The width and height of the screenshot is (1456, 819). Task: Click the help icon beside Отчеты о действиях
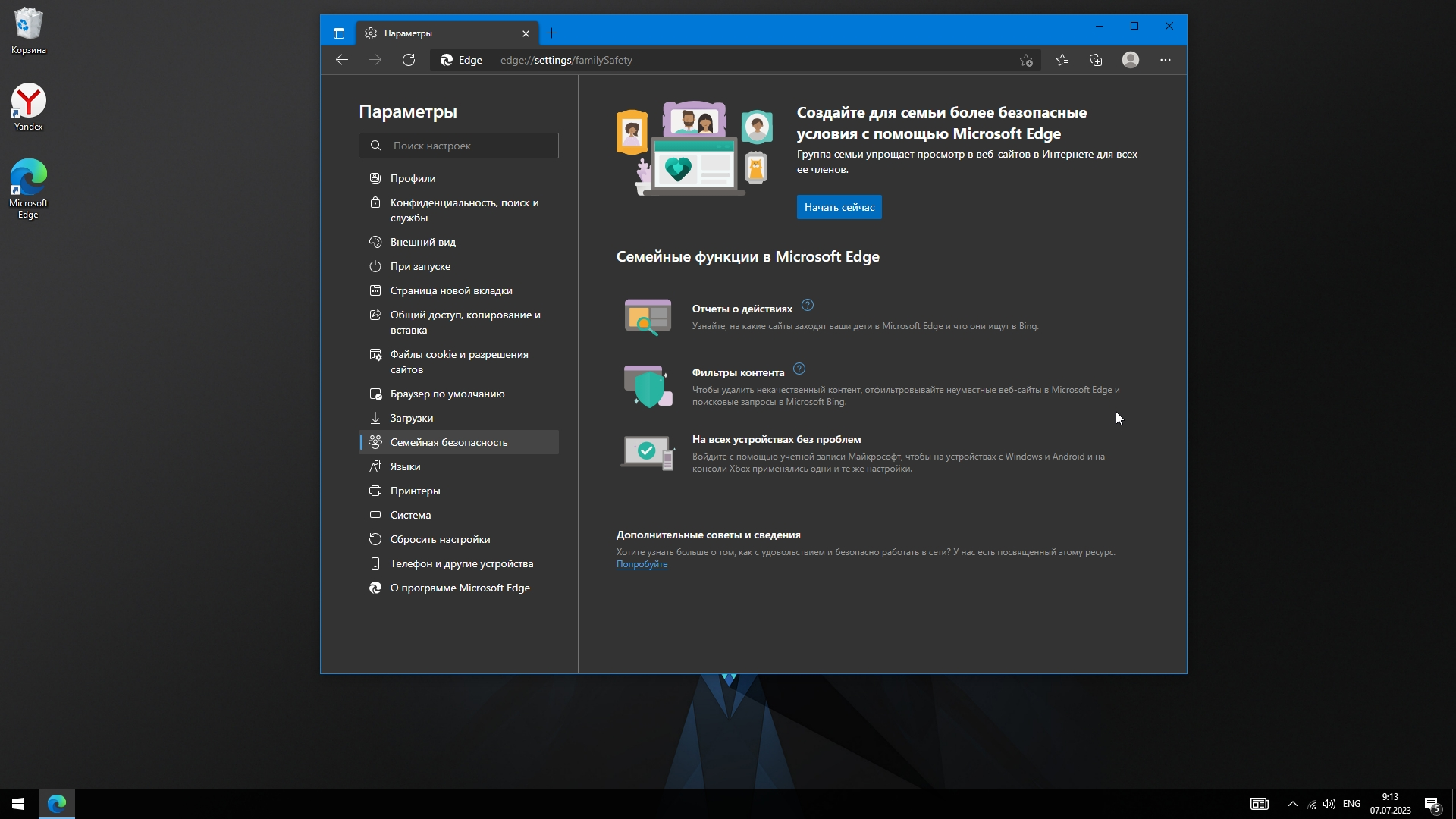coord(808,306)
